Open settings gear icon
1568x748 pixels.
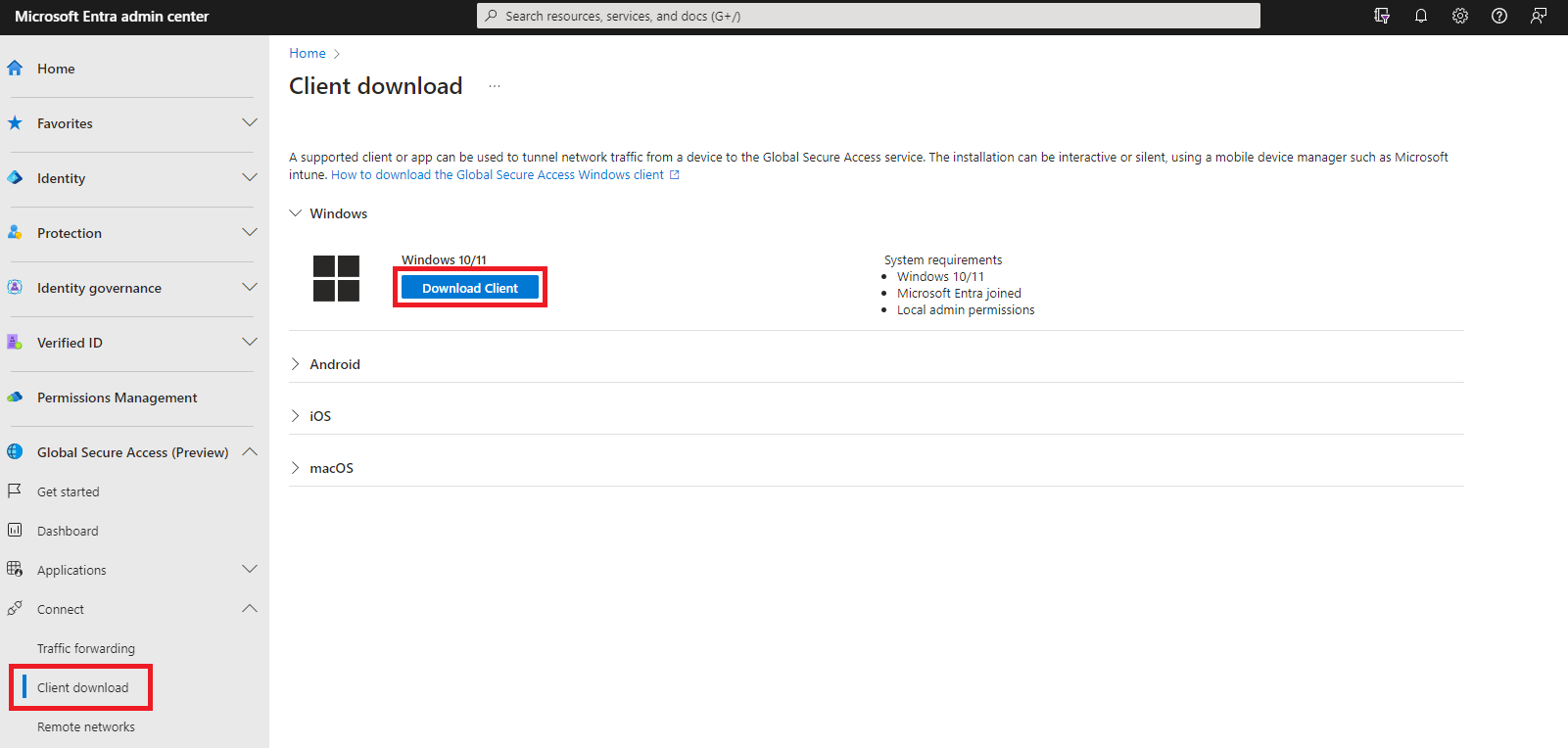[x=1460, y=16]
